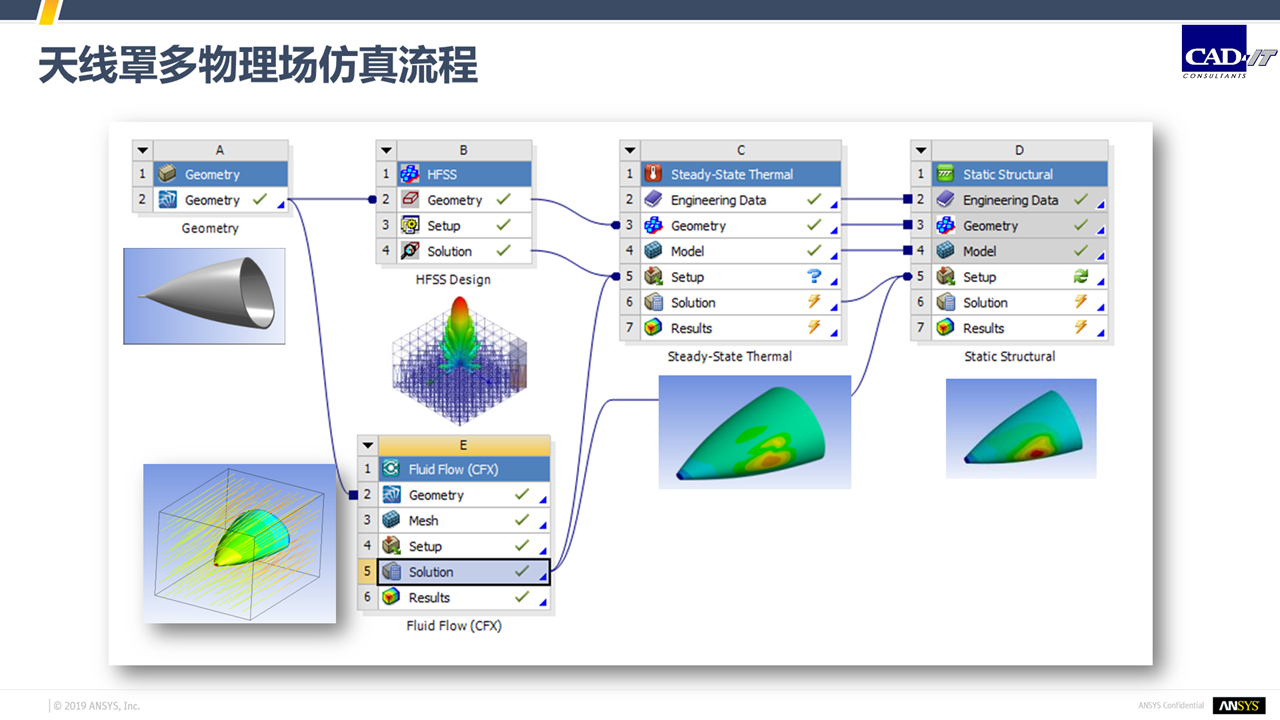
Task: Click the "Geometry" caption below system A
Action: point(210,228)
